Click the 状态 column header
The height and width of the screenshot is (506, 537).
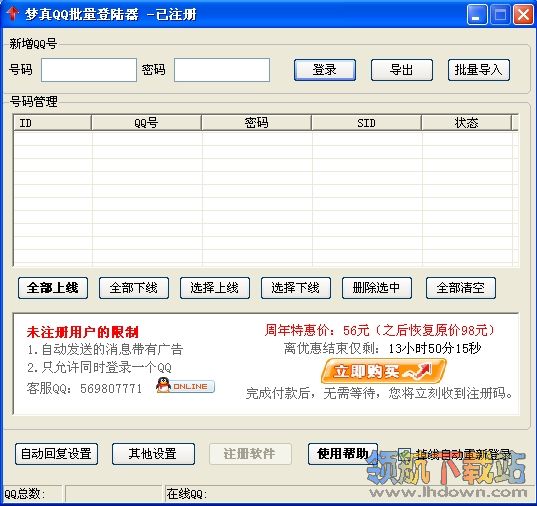pyautogui.click(x=466, y=123)
